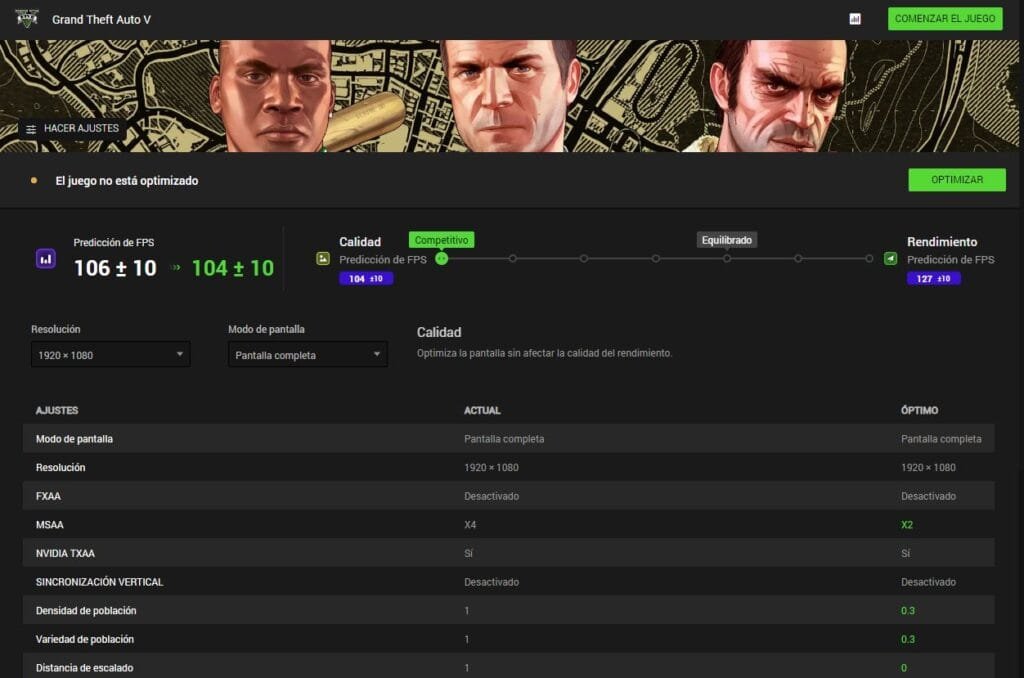Screen dimensions: 1024x678
Task: Open the performance chart icon in header
Action: pos(855,19)
